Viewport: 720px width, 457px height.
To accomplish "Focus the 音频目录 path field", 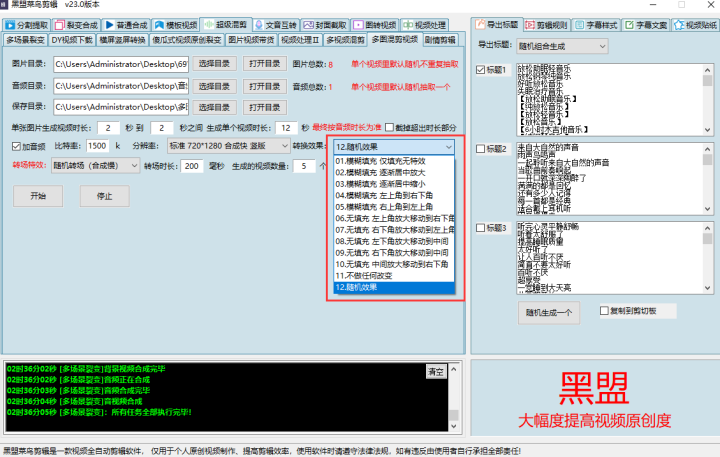I will pos(121,86).
